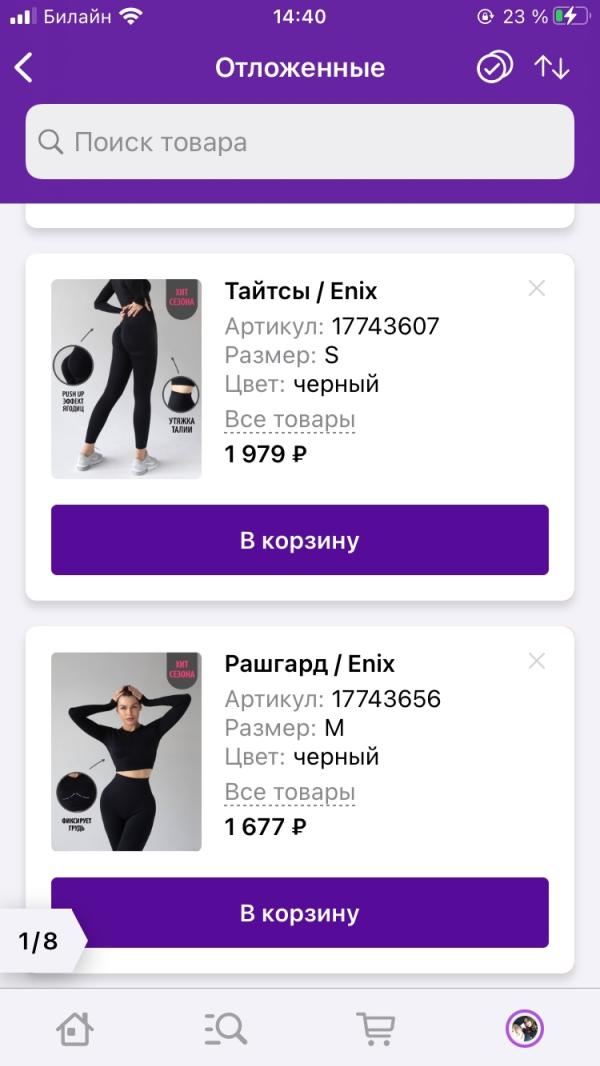Go to the home tab
The image size is (600, 1066).
[75, 1027]
